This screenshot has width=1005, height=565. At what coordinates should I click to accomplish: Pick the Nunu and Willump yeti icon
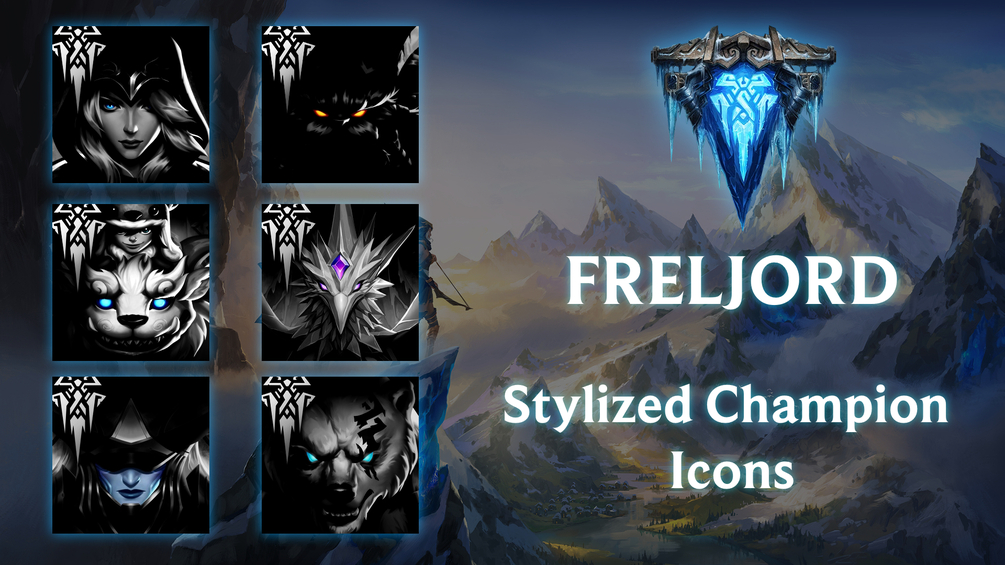[x=131, y=282]
